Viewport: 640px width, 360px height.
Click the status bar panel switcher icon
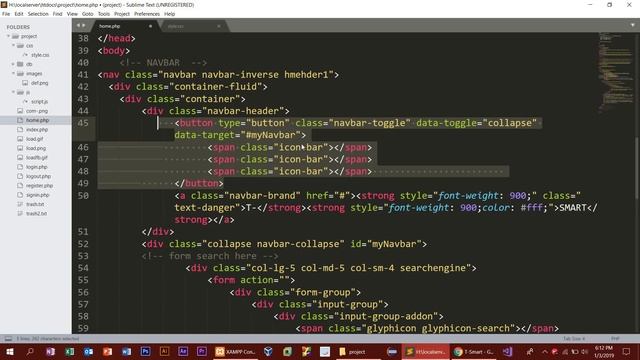[x=8, y=339]
